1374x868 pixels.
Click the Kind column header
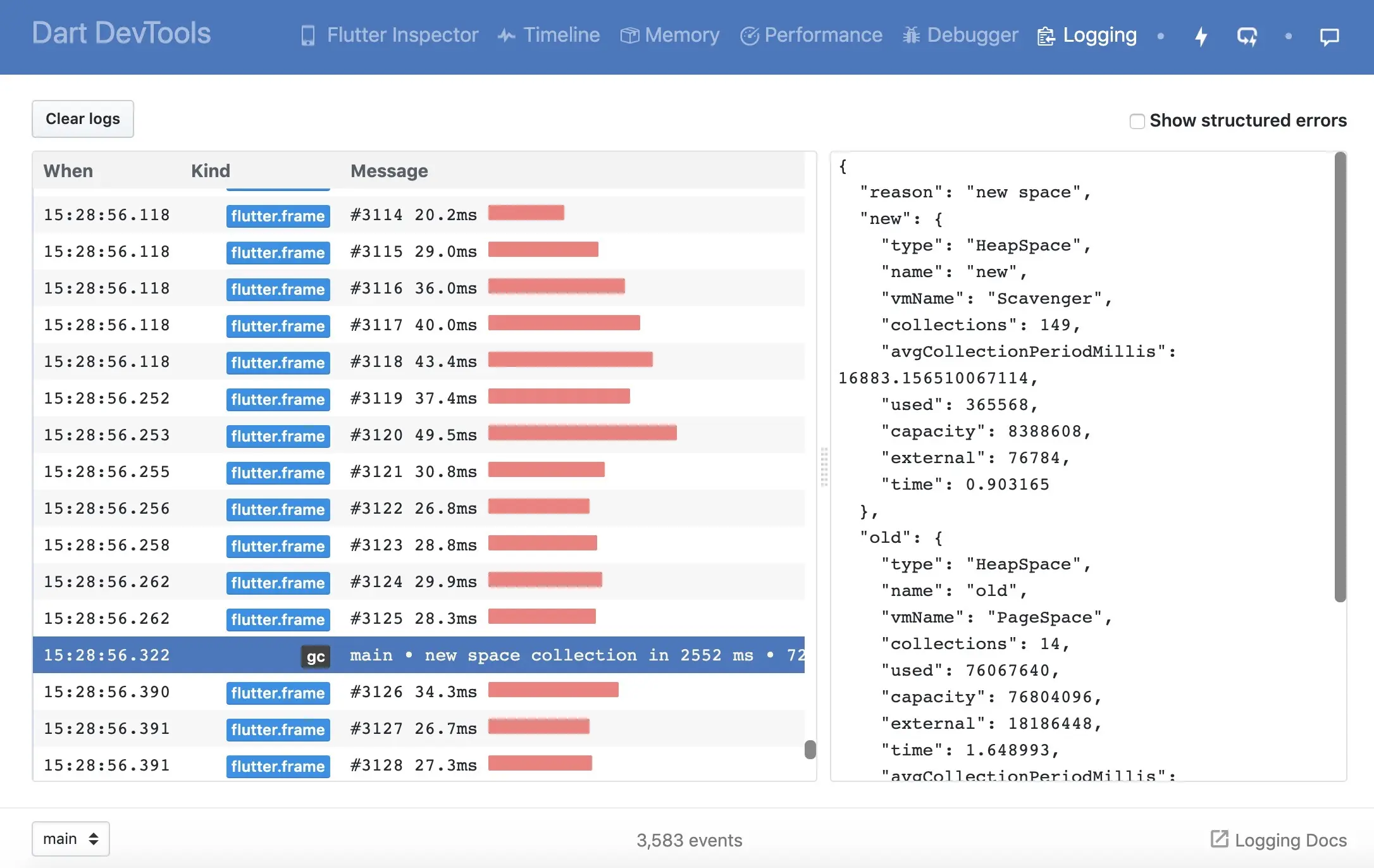tap(211, 171)
